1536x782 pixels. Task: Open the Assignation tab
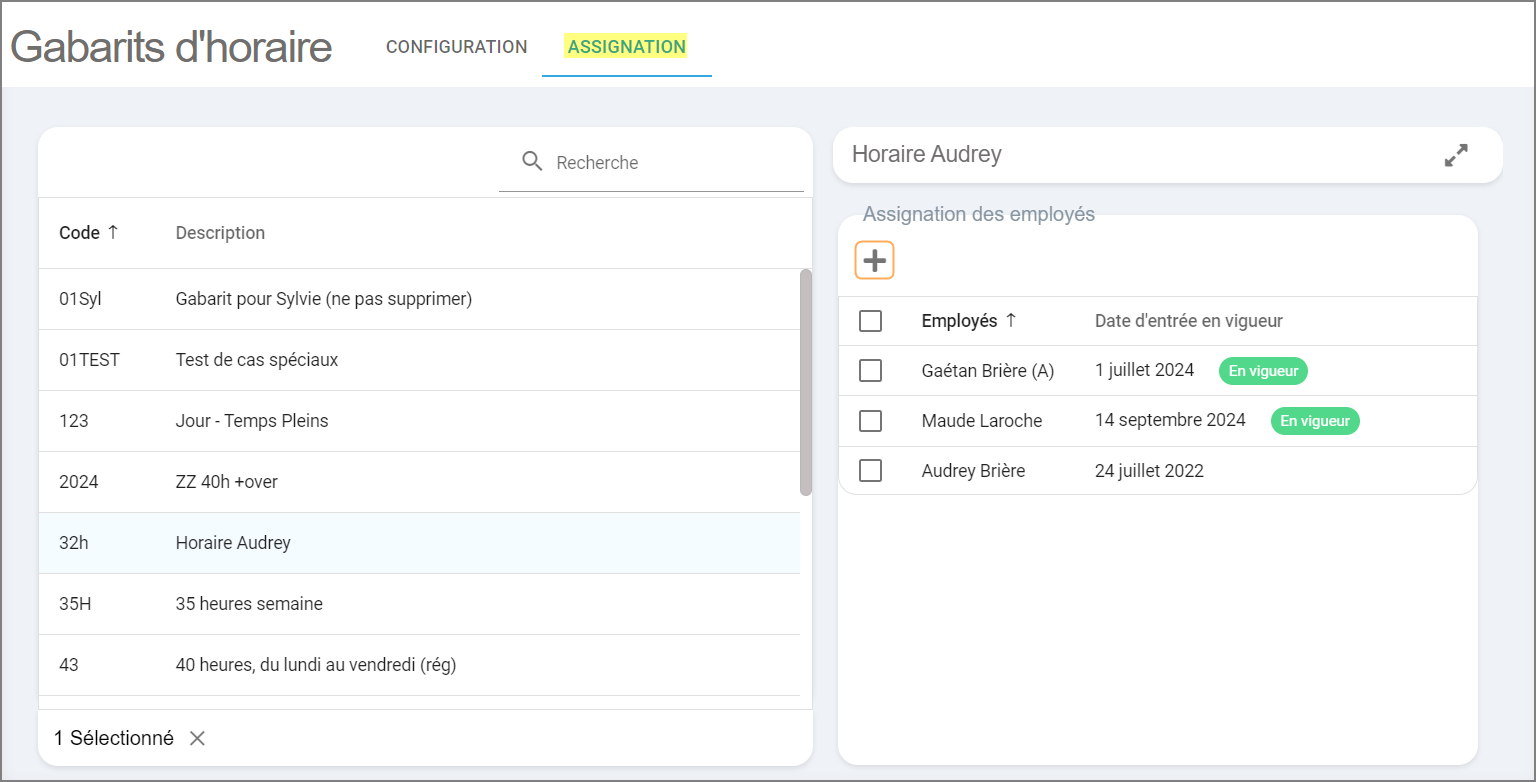click(626, 47)
